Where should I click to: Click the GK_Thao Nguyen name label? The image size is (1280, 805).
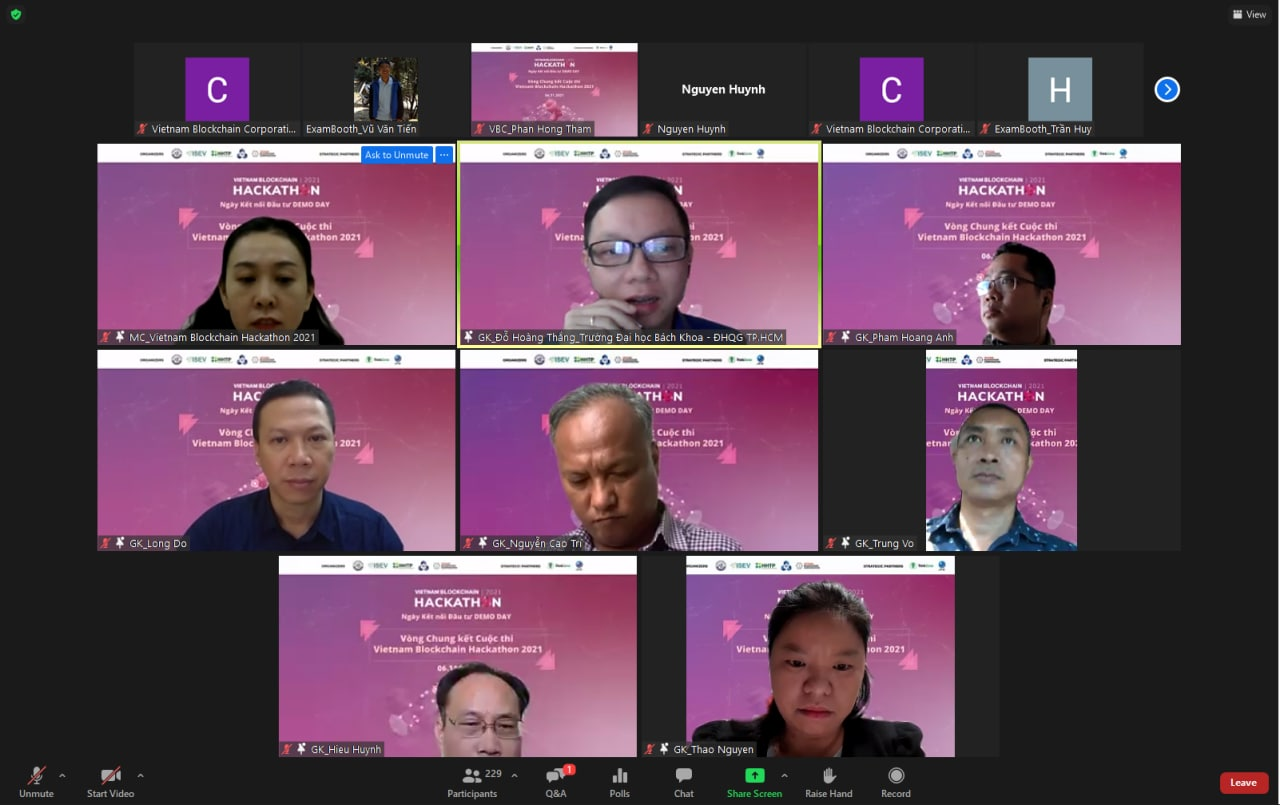(714, 750)
